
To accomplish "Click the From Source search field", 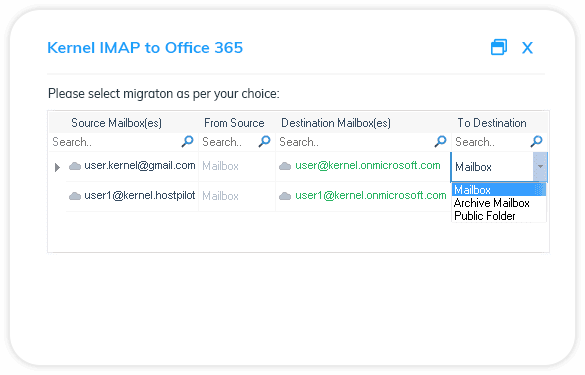I will click(x=229, y=142).
